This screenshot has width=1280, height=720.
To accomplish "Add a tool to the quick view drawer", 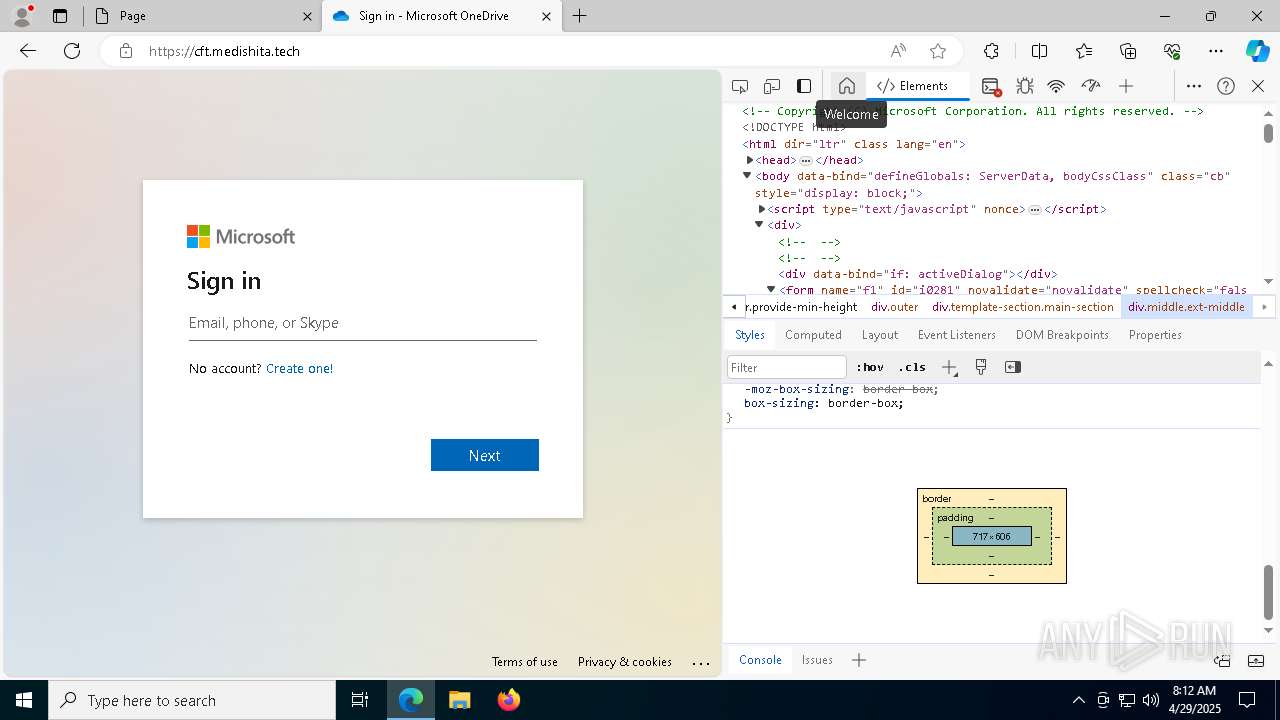I will 859,660.
